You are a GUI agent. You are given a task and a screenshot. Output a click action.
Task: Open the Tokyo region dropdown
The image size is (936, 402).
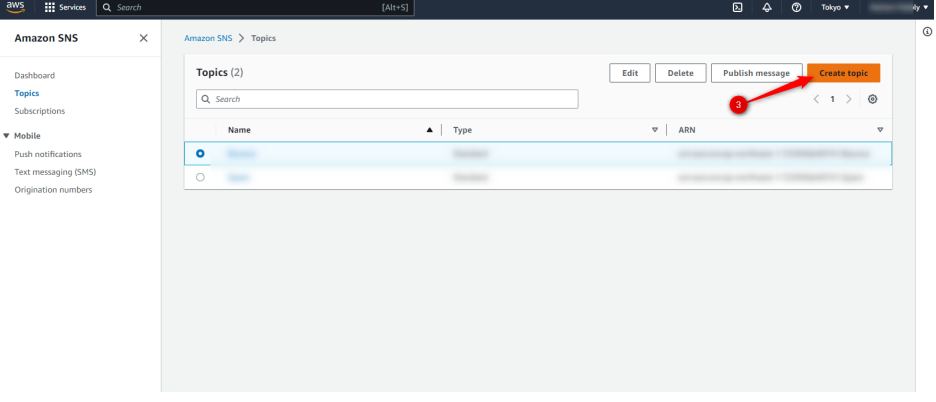point(834,7)
